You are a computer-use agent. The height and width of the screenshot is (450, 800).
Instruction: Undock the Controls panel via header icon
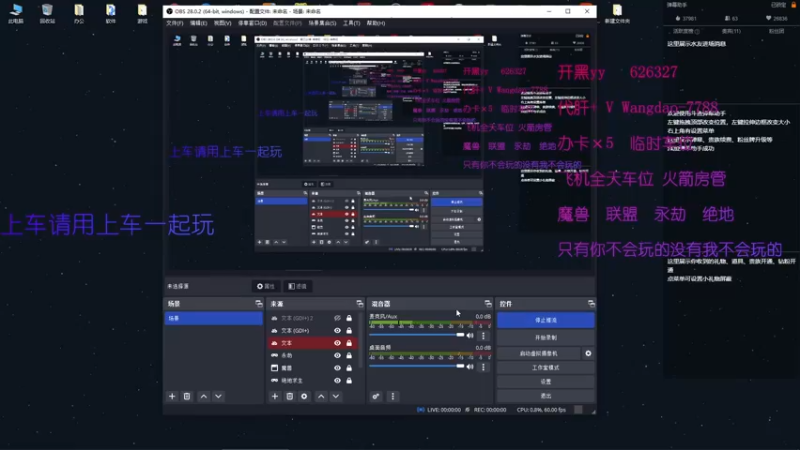(x=591, y=304)
